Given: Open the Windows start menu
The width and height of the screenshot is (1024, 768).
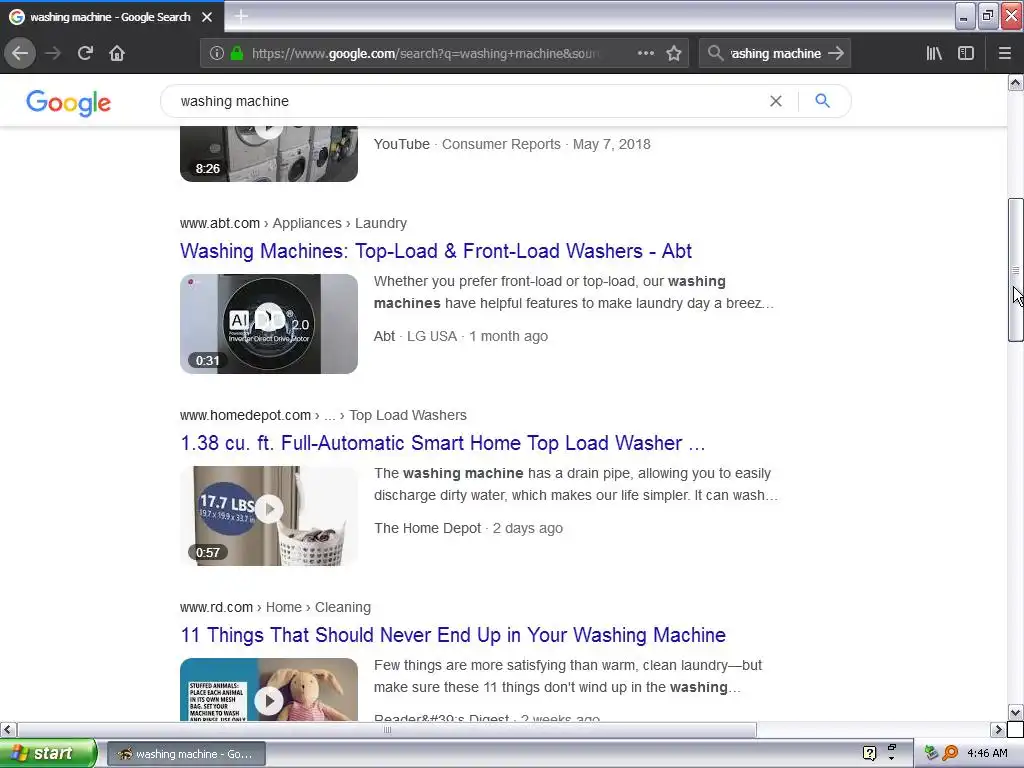Looking at the screenshot, I should pyautogui.click(x=48, y=753).
